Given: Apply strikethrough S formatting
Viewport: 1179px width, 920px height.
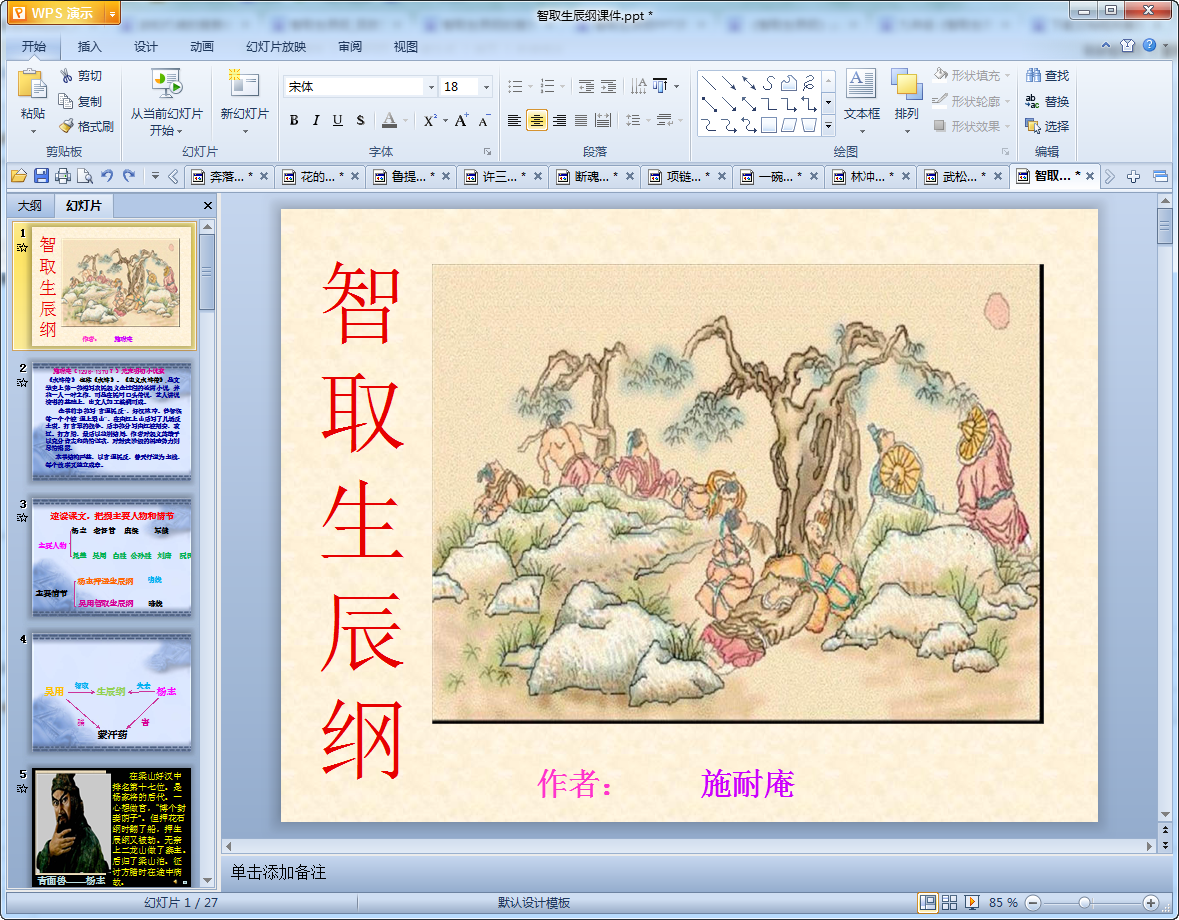Looking at the screenshot, I should click(x=360, y=120).
